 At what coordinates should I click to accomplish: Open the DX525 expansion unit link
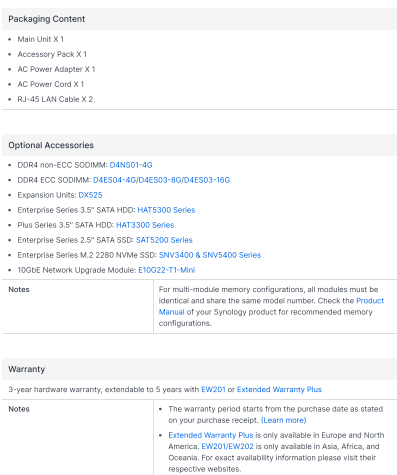click(x=90, y=195)
